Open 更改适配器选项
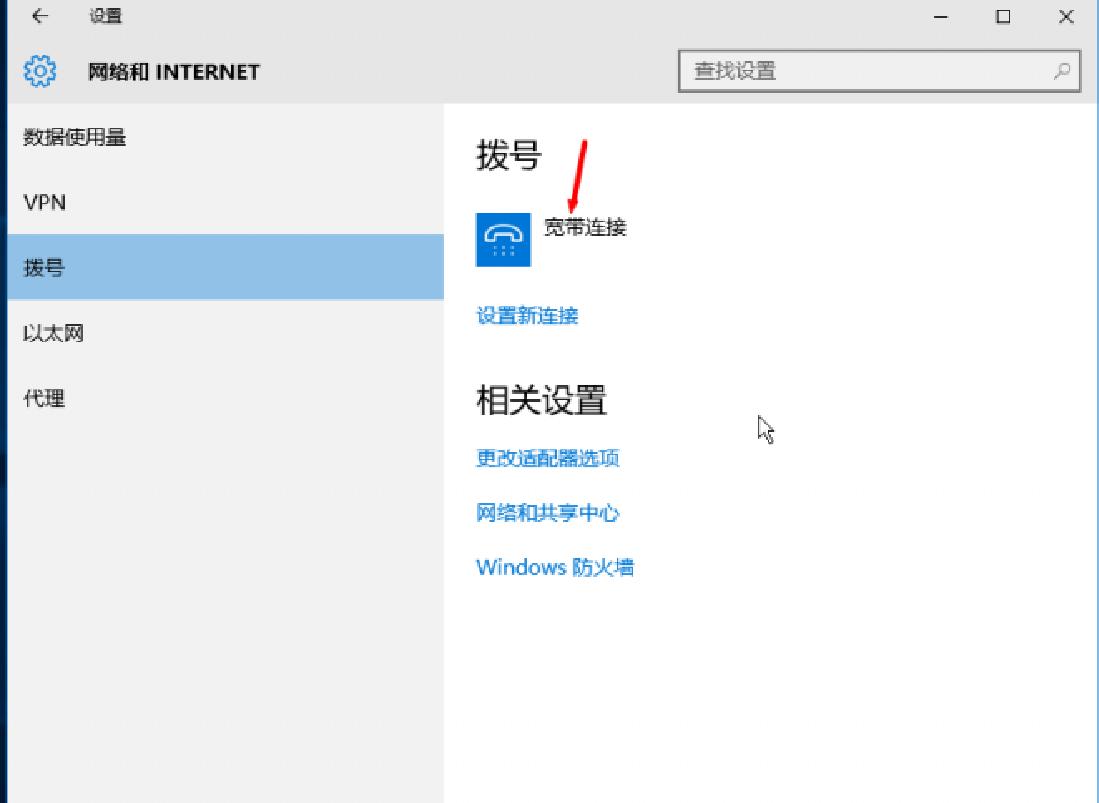1099x803 pixels. point(547,458)
